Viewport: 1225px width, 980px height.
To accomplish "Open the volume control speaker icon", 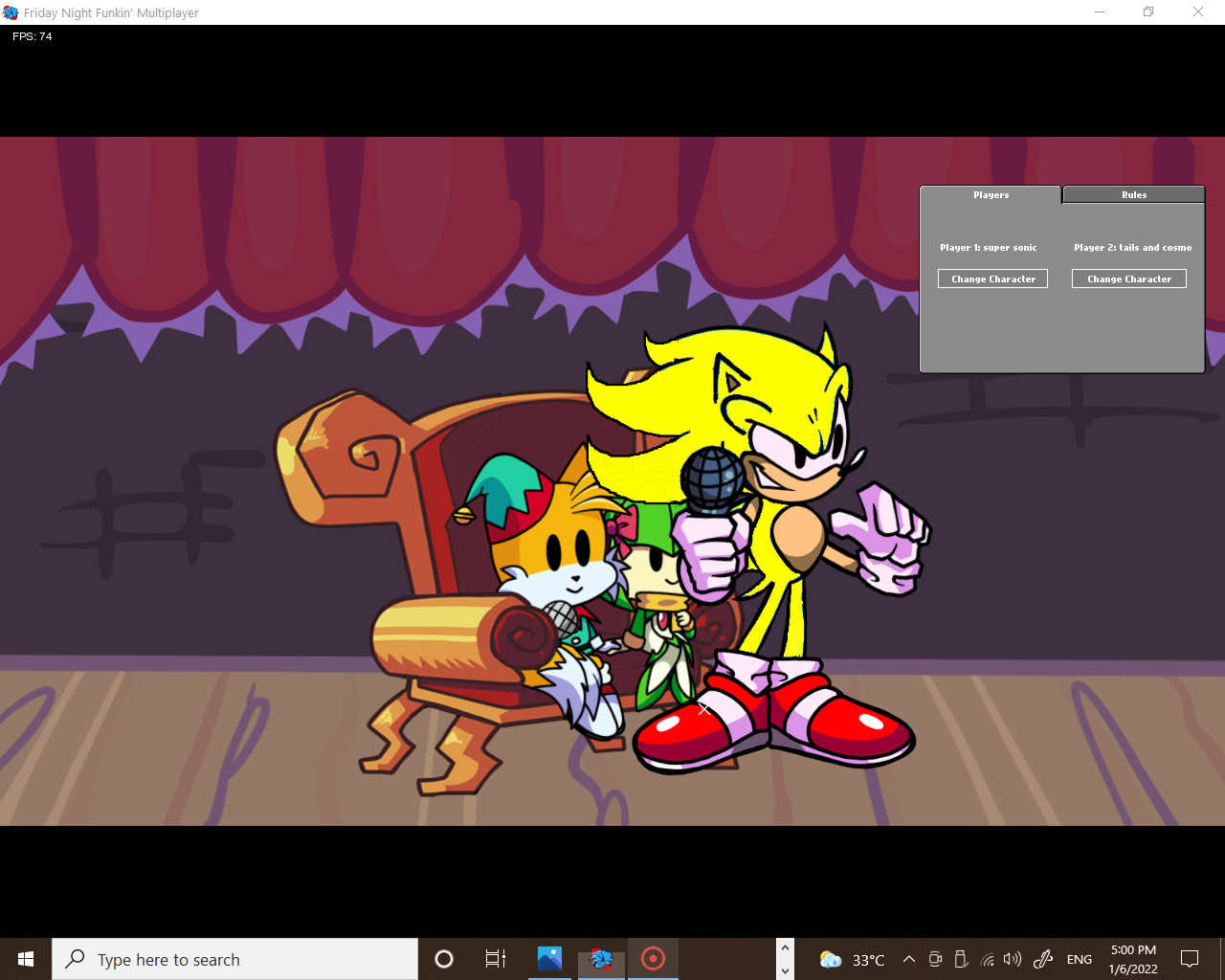I will 1012,959.
